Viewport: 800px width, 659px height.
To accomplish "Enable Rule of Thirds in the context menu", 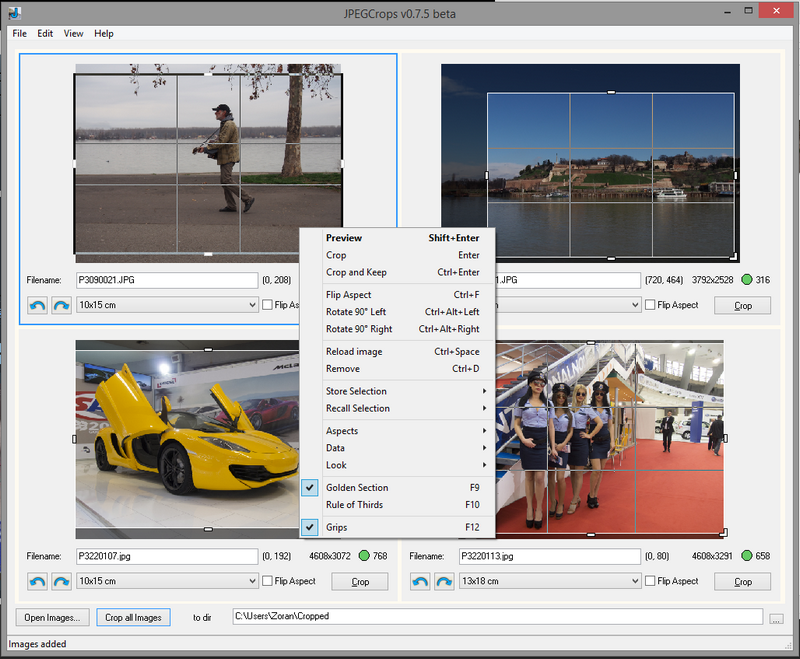I will pos(398,505).
